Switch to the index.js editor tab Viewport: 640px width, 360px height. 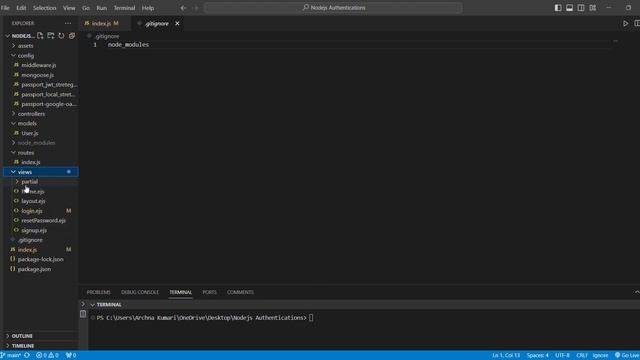[101, 24]
